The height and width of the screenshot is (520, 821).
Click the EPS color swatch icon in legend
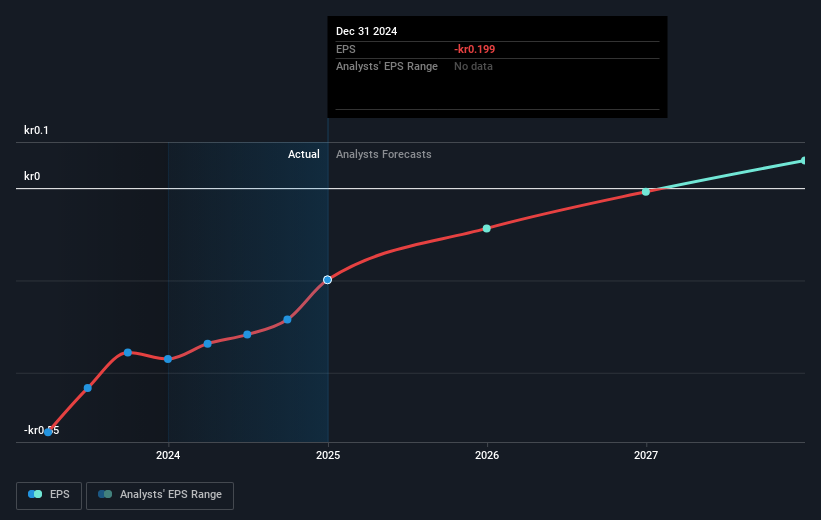[35, 494]
